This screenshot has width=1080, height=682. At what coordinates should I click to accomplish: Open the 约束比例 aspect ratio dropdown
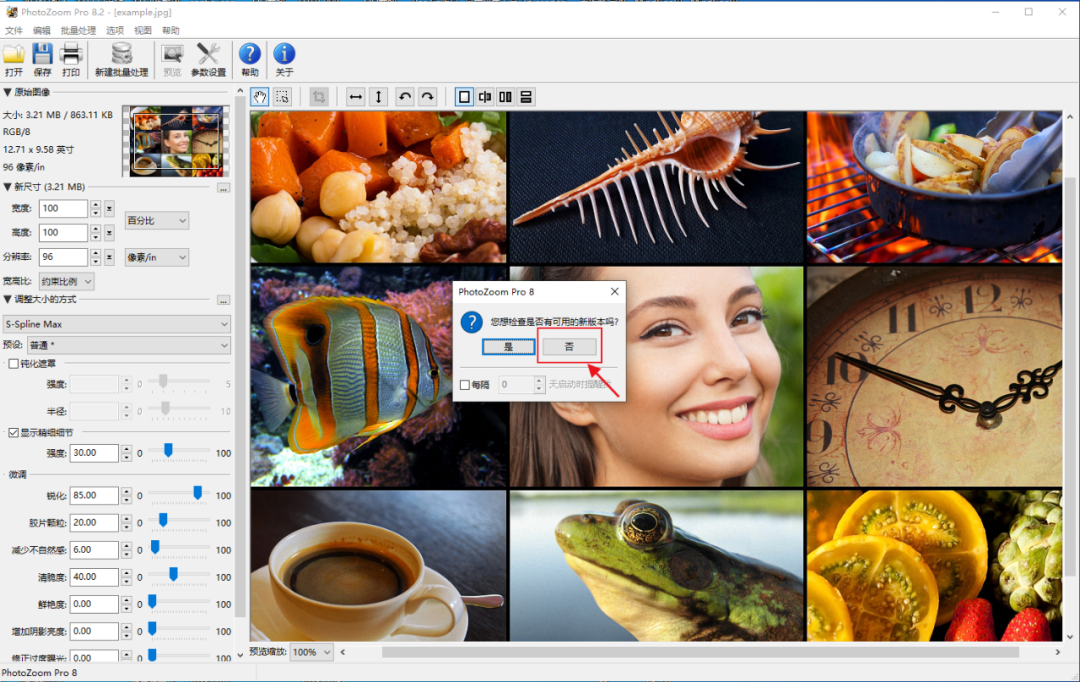click(x=66, y=282)
